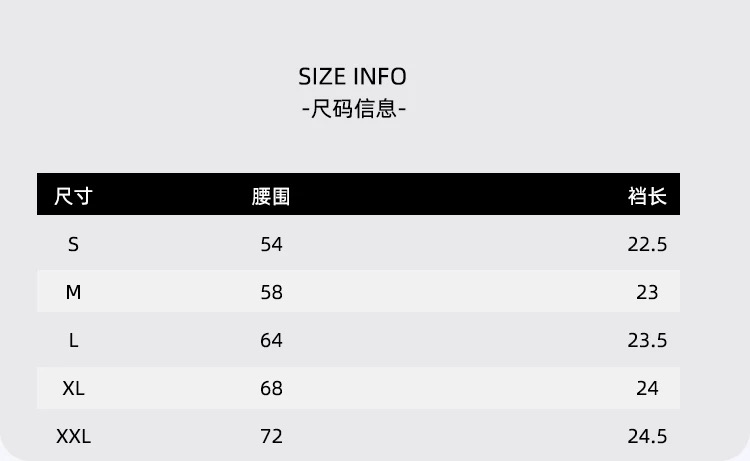Click rise length value 24 for XL

[x=647, y=388]
